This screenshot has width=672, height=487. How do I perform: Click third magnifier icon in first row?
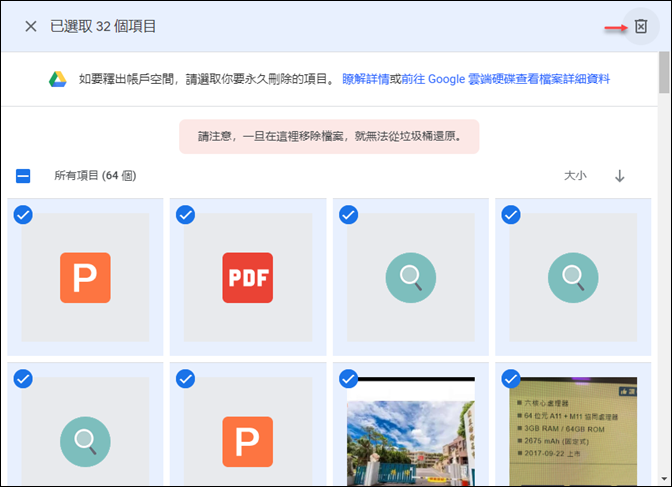411,278
